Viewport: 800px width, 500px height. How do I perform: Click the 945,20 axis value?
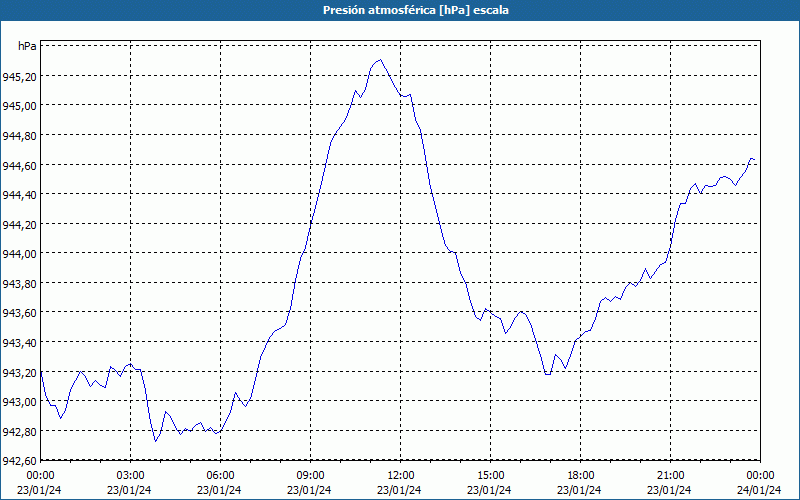pos(19,77)
